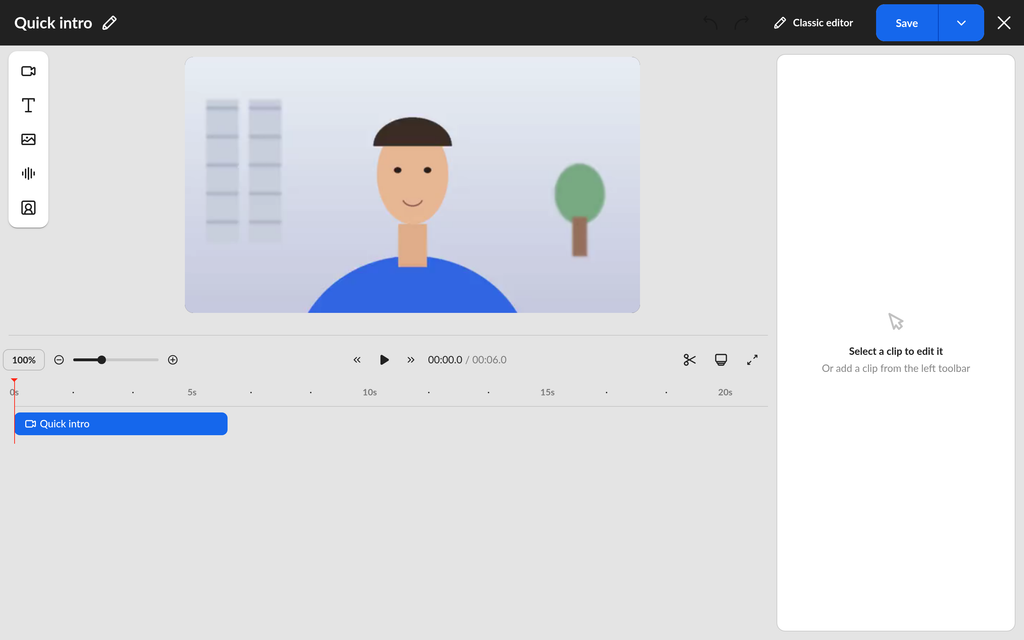Screen dimensions: 1024x640
Task: Add a video clip from the left toolbar
Action: point(28,71)
